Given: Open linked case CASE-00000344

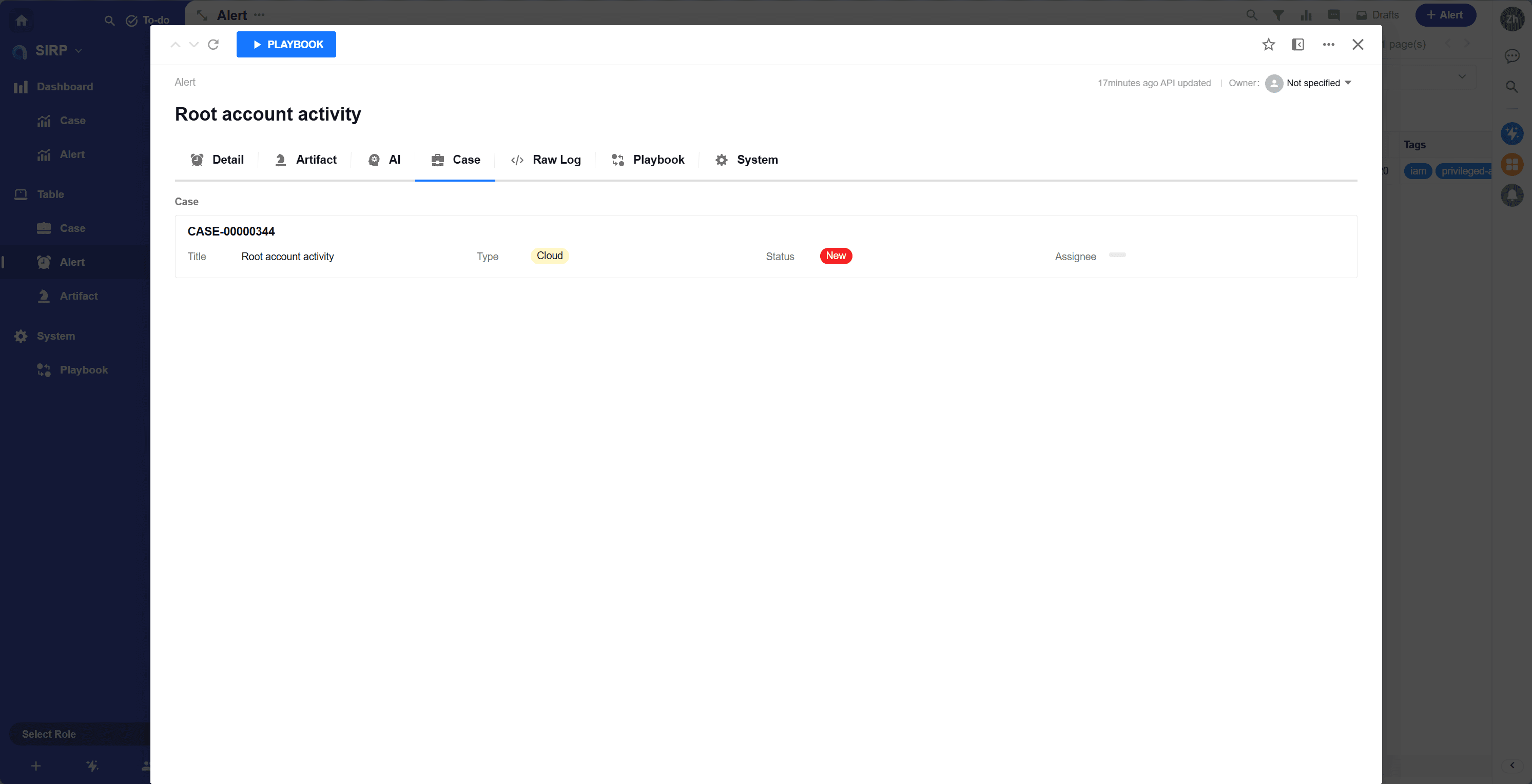Looking at the screenshot, I should click(231, 231).
